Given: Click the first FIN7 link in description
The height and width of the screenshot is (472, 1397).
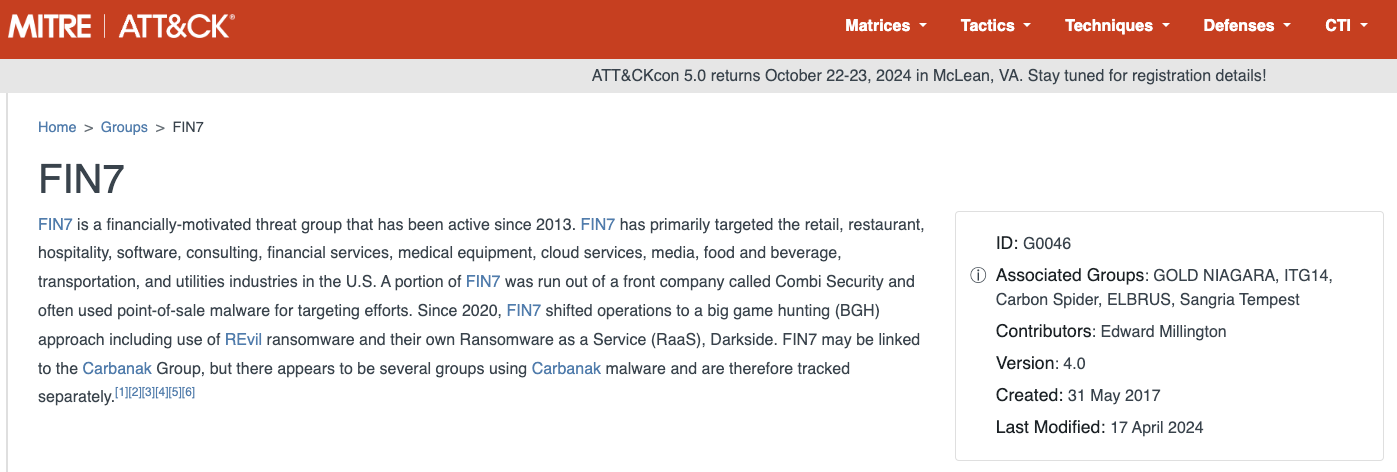Looking at the screenshot, I should pyautogui.click(x=55, y=223).
